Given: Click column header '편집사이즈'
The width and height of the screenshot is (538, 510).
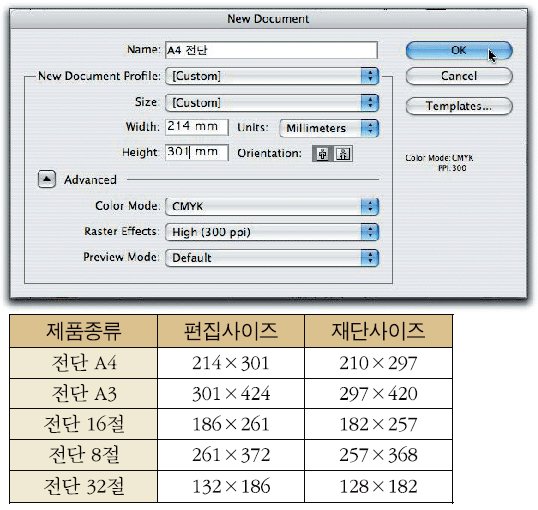Looking at the screenshot, I should (x=231, y=331).
